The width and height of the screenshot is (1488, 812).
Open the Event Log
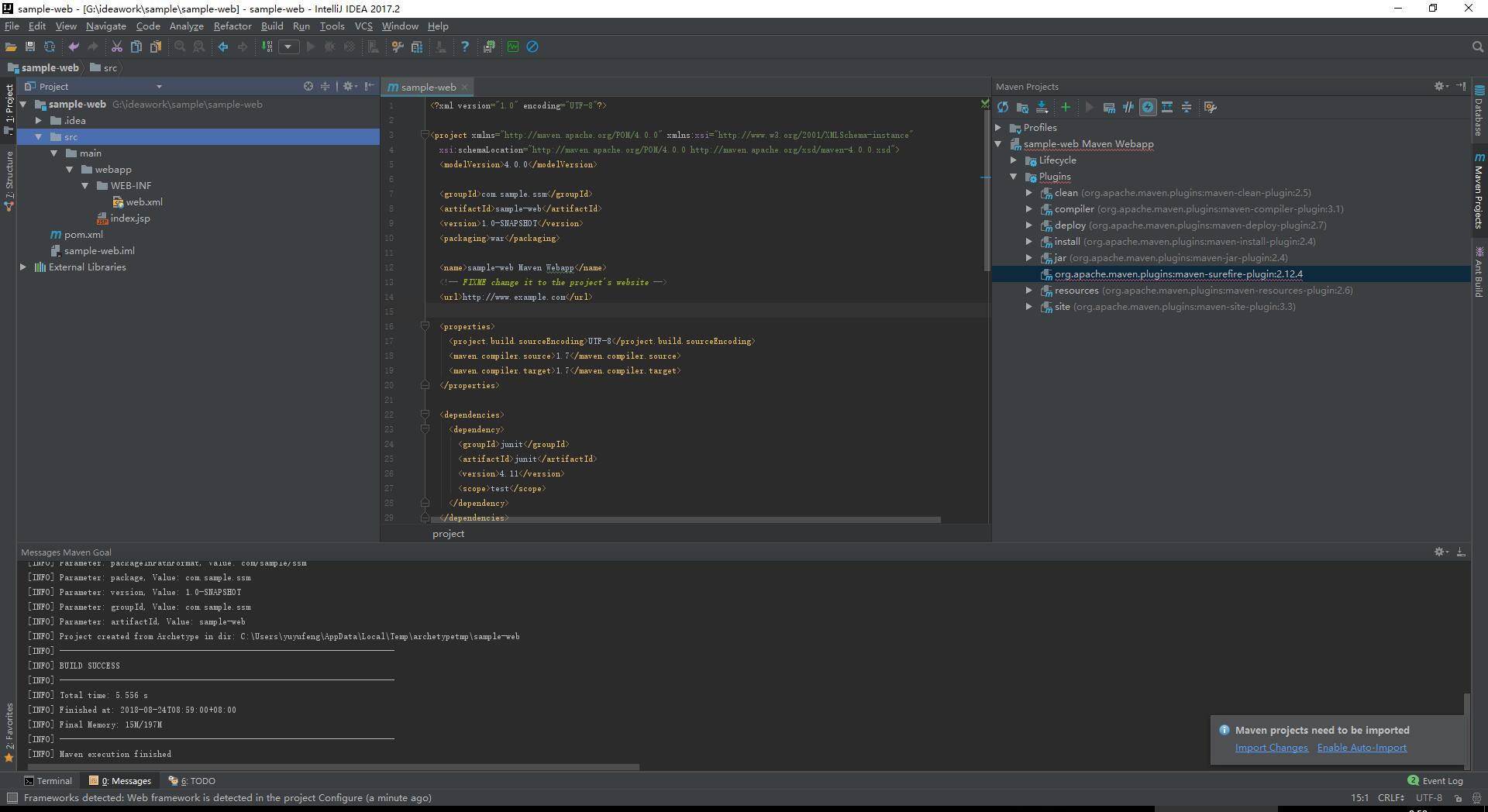click(x=1435, y=781)
